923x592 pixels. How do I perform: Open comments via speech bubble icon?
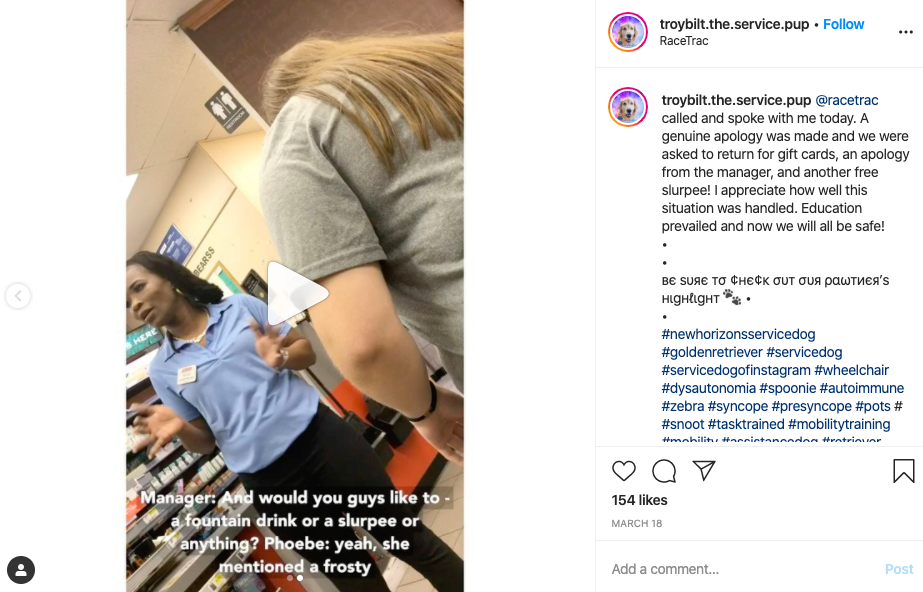pyautogui.click(x=664, y=471)
